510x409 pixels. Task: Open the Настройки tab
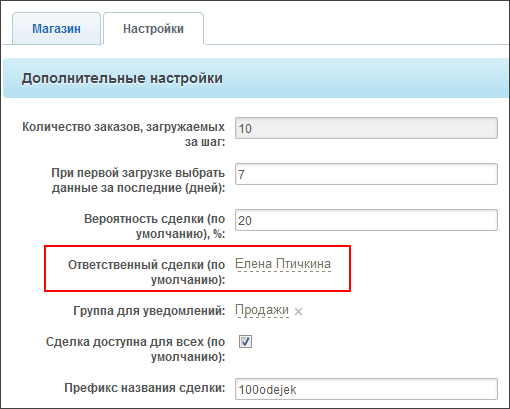[x=153, y=29]
